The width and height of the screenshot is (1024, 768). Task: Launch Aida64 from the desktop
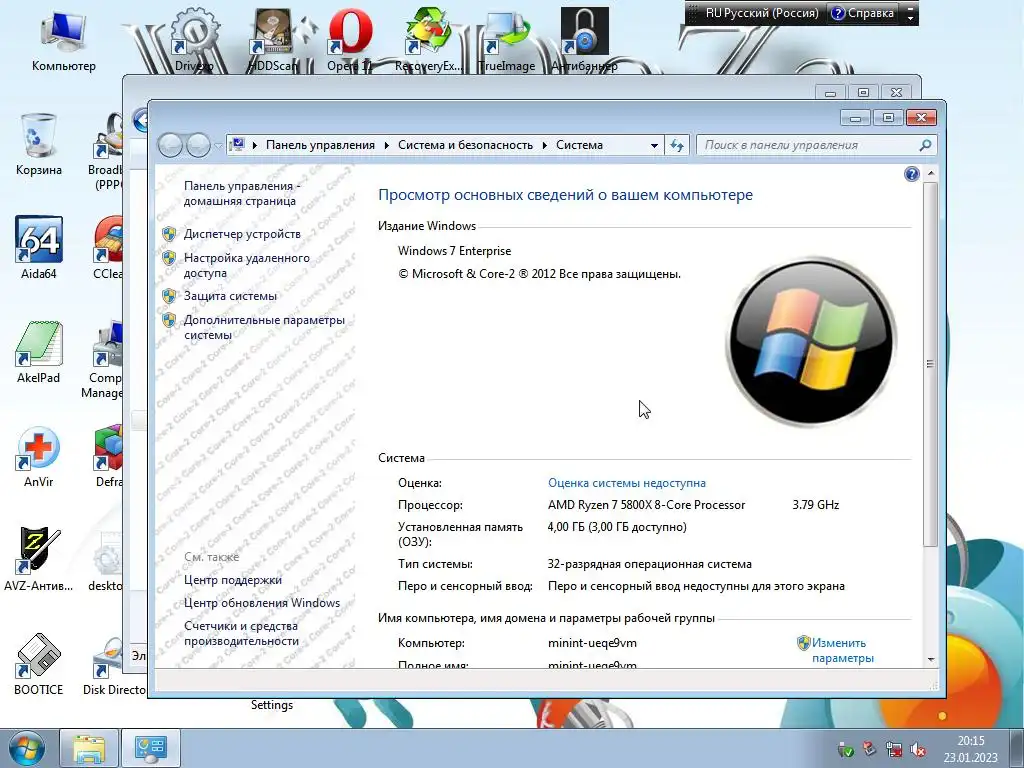[39, 247]
